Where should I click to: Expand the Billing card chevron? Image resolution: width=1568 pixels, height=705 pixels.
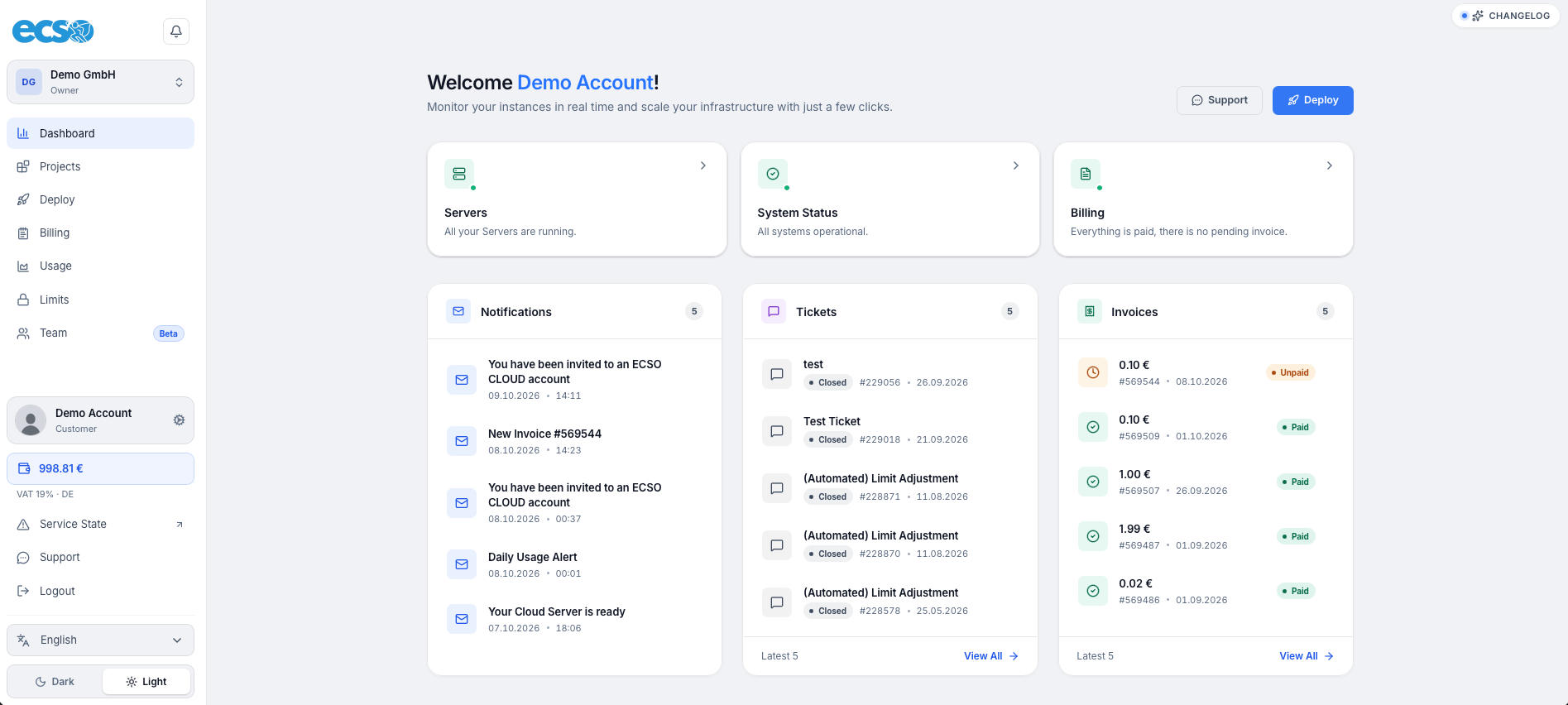[1330, 165]
